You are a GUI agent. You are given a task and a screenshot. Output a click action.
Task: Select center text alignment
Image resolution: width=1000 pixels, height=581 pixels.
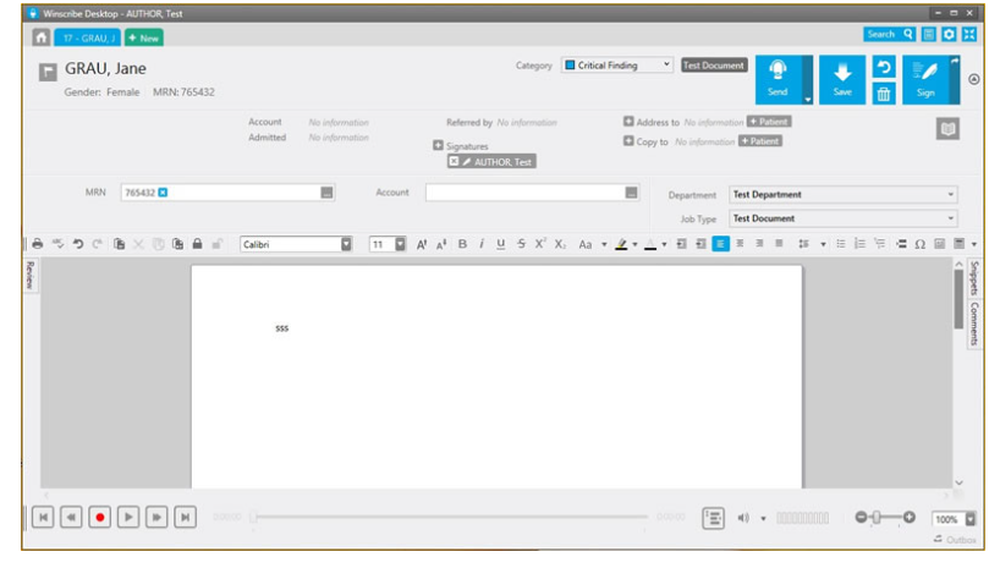(740, 244)
